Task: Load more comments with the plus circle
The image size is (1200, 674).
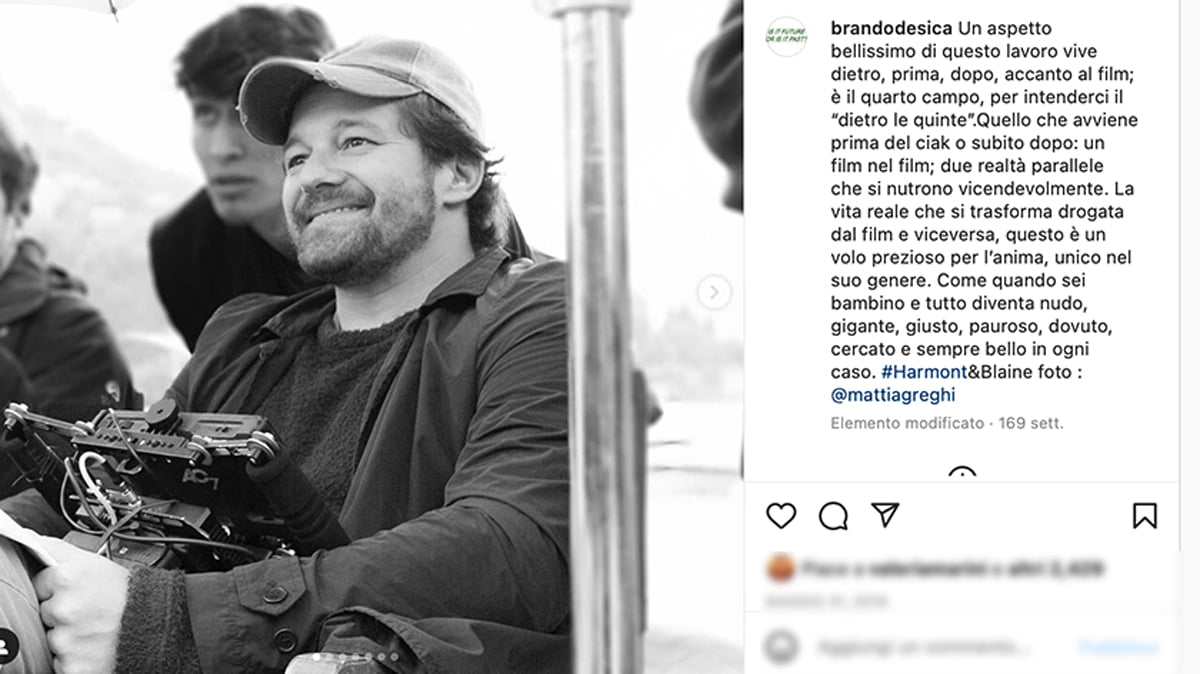Action: coord(962,474)
